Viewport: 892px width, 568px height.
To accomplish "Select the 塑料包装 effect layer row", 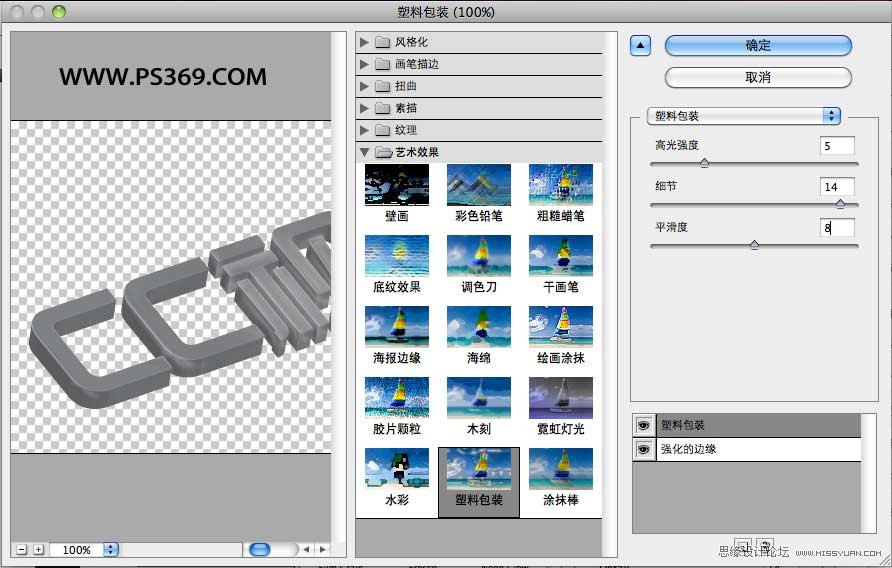I will click(x=758, y=425).
